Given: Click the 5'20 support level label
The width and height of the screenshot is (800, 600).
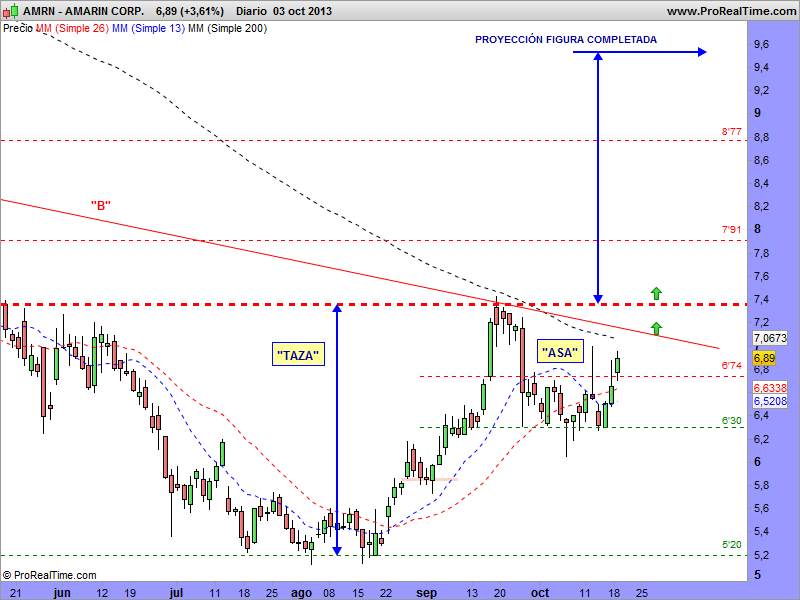Looking at the screenshot, I should point(731,544).
